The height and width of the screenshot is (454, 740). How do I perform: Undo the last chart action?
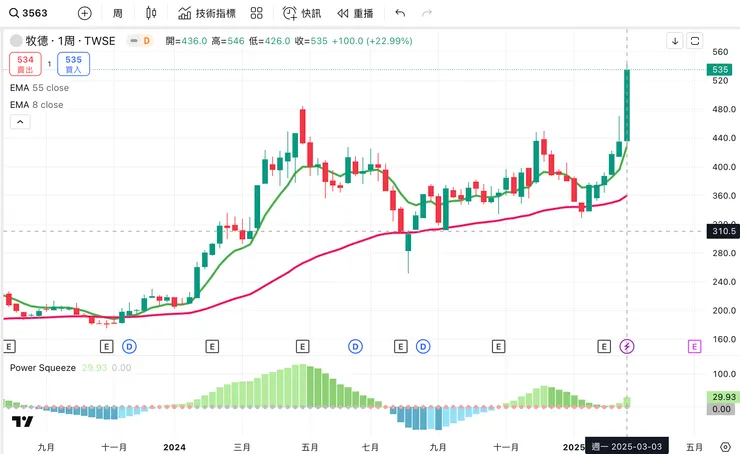[400, 13]
